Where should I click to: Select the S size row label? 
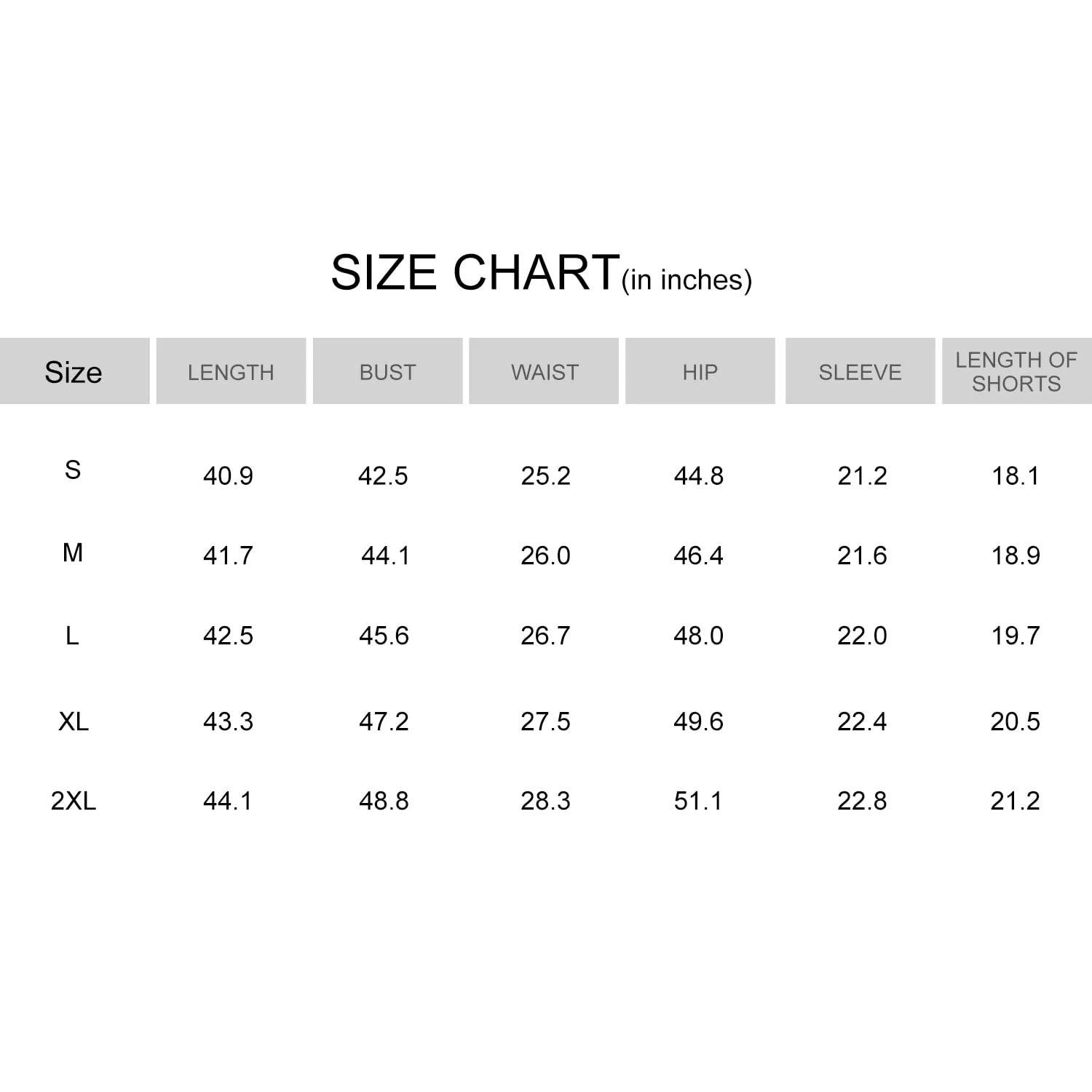pyautogui.click(x=73, y=470)
